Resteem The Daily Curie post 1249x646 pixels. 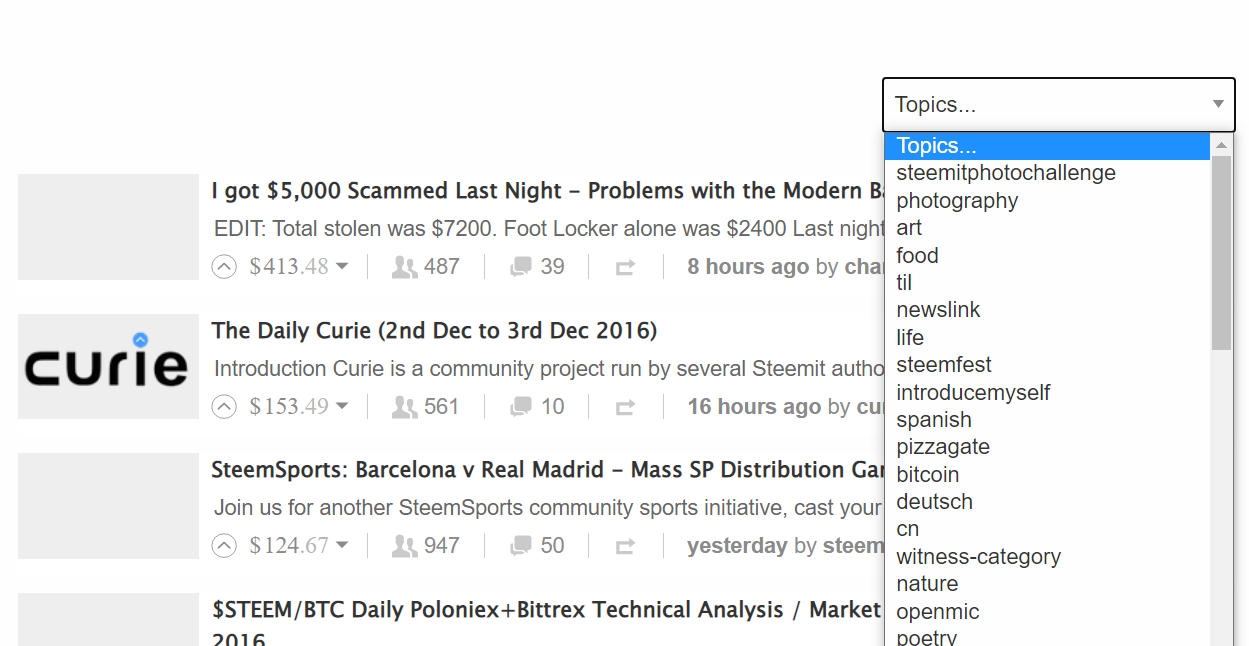tap(625, 408)
